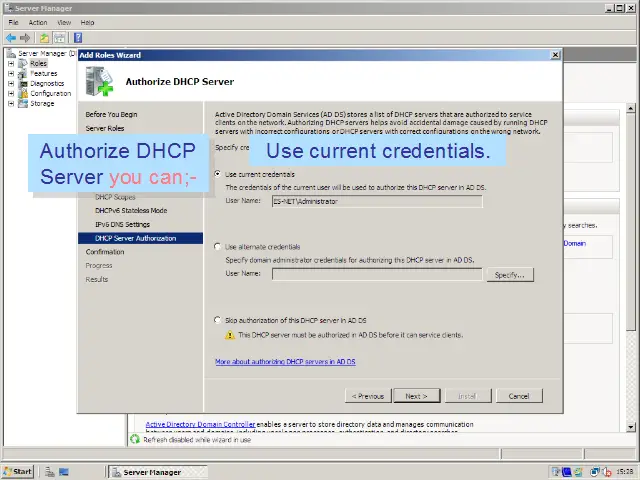Image resolution: width=640 pixels, height=480 pixels.
Task: Click the Roles label in the tree
Action: point(38,64)
